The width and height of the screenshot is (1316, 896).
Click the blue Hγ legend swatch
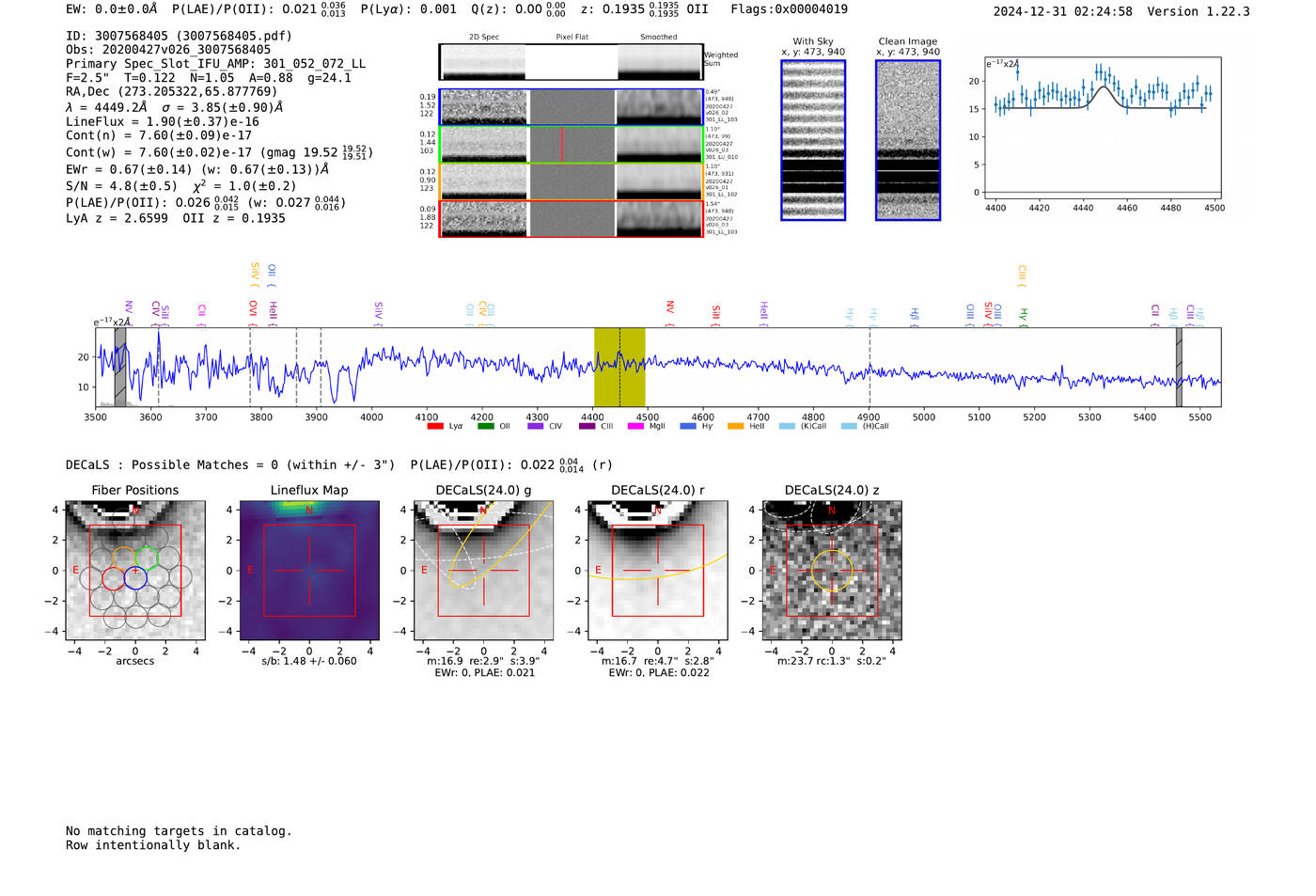tap(688, 426)
